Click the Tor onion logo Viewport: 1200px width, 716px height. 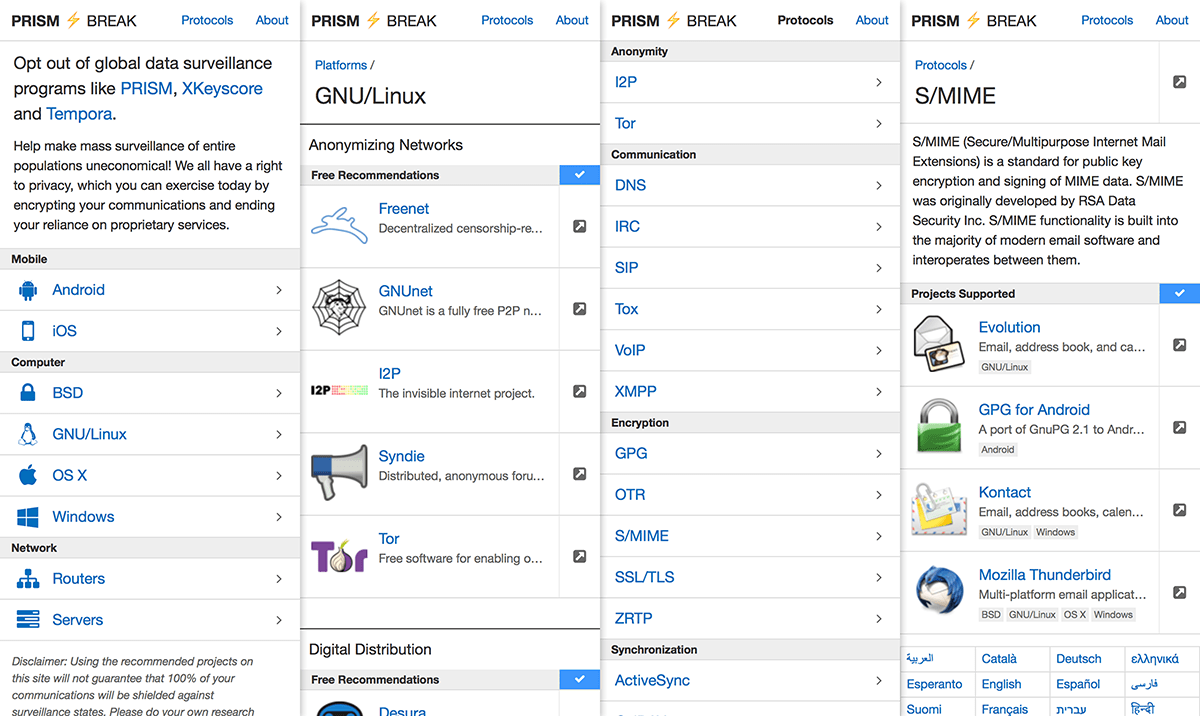point(339,556)
